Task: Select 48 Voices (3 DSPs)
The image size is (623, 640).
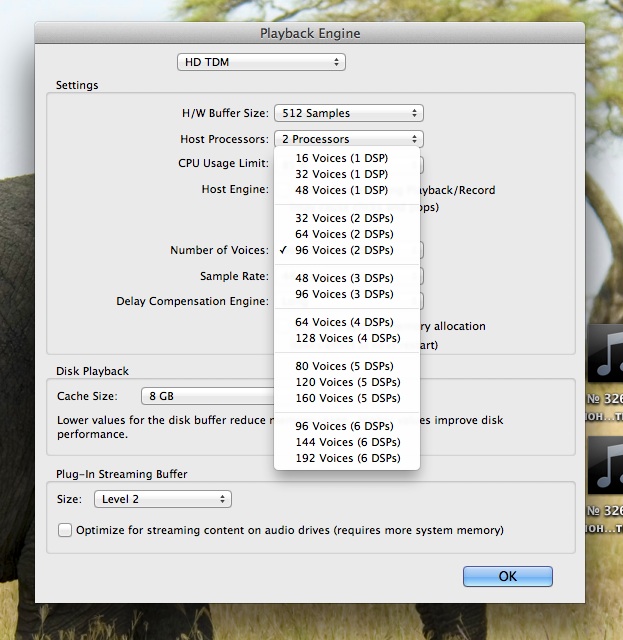Action: (x=347, y=278)
